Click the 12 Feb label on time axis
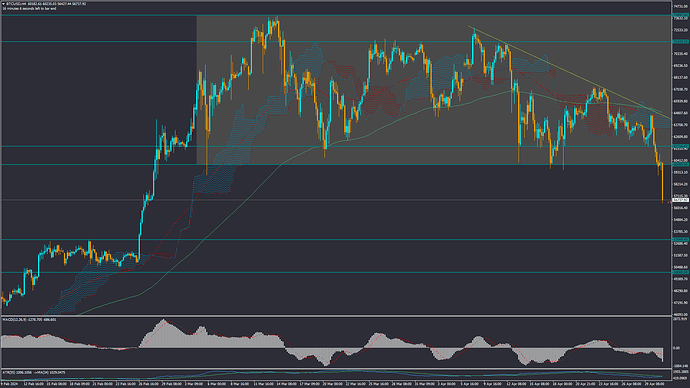690x388 pixels. (x=33, y=384)
